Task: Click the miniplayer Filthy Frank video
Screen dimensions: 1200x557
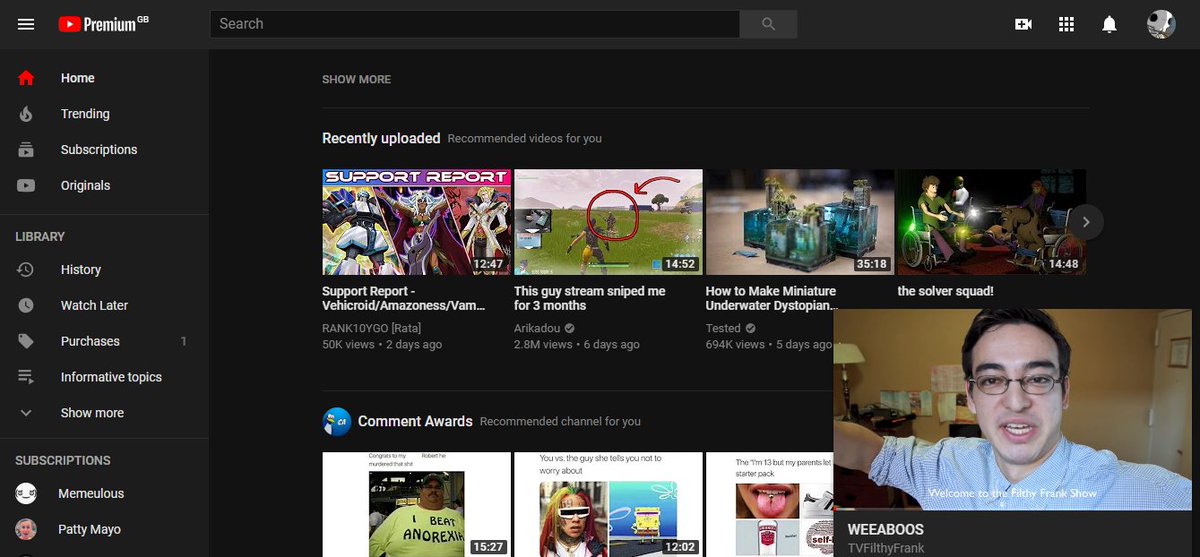Action: click(1012, 409)
